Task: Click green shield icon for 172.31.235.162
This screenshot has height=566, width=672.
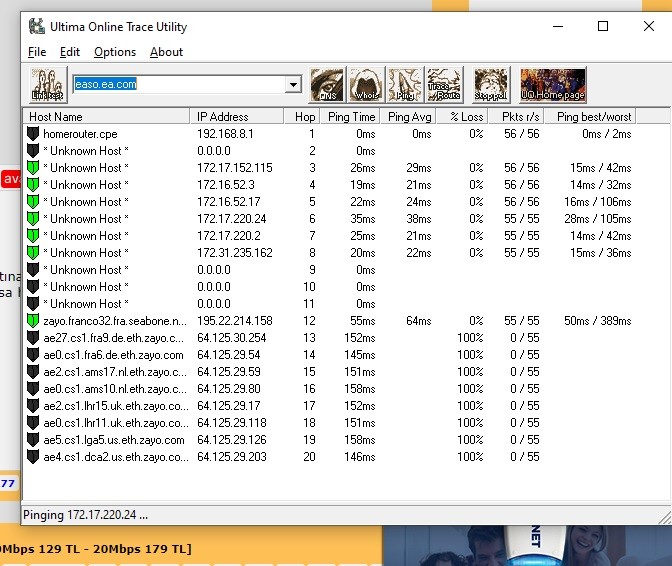Action: [33, 253]
